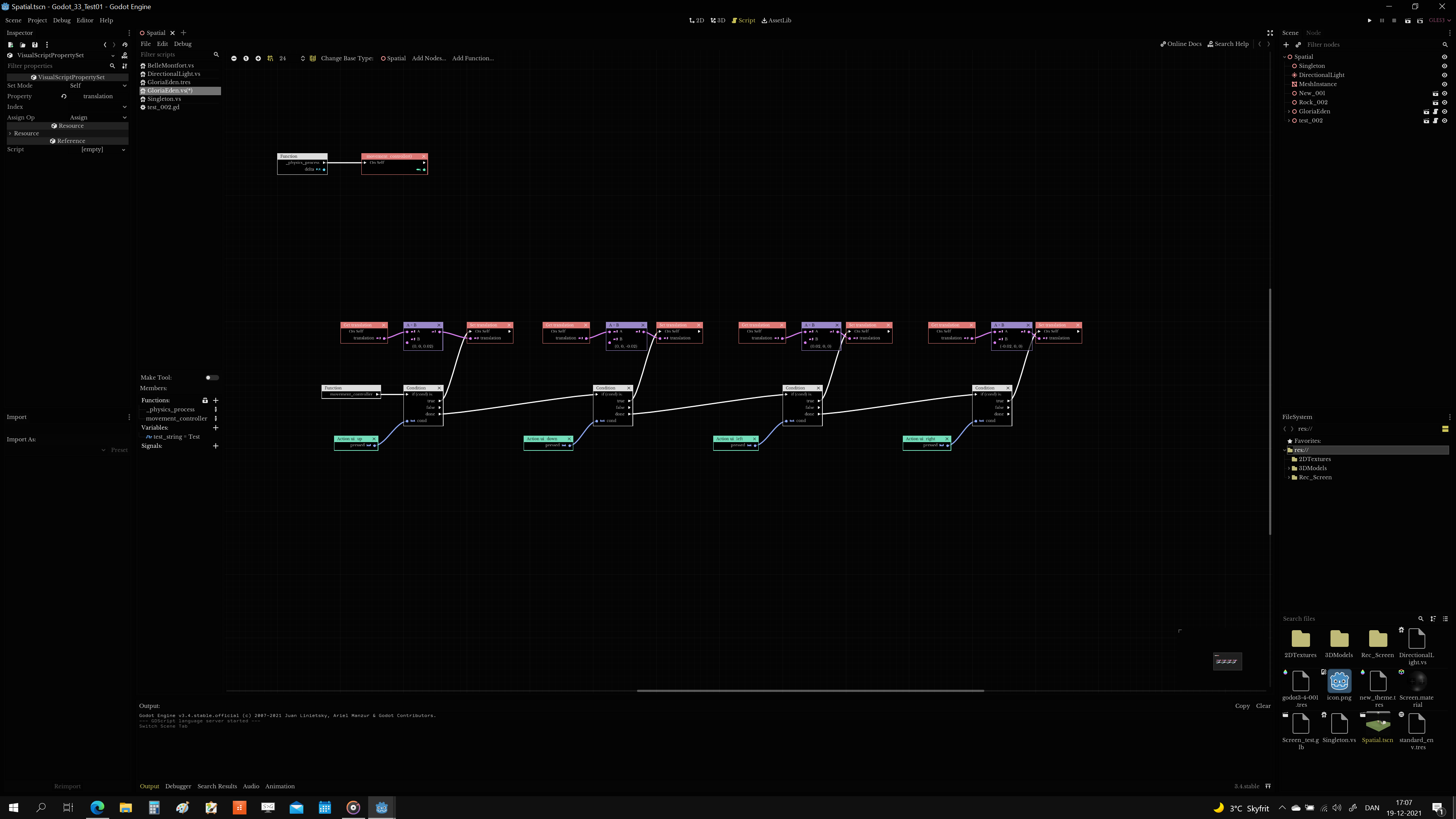Open the Set Mode dropdown in Inspector
This screenshot has height=819, width=1456.
click(x=99, y=85)
